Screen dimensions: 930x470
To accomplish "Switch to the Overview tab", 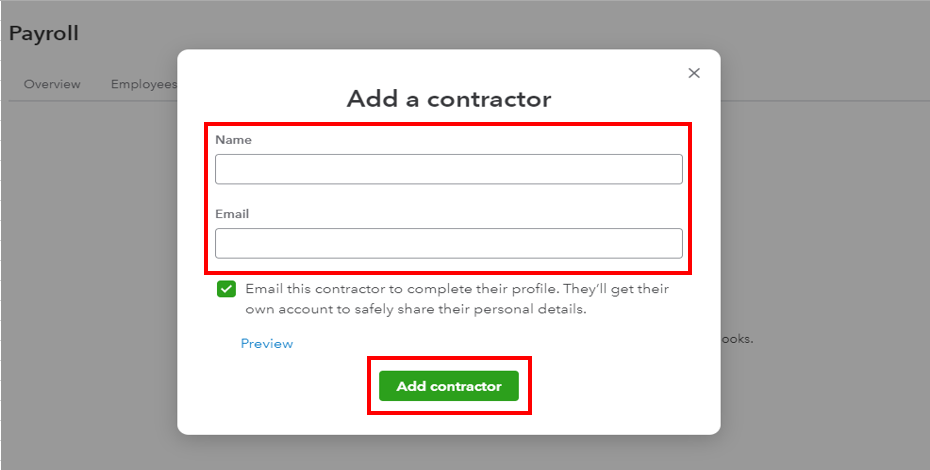I will click(52, 84).
